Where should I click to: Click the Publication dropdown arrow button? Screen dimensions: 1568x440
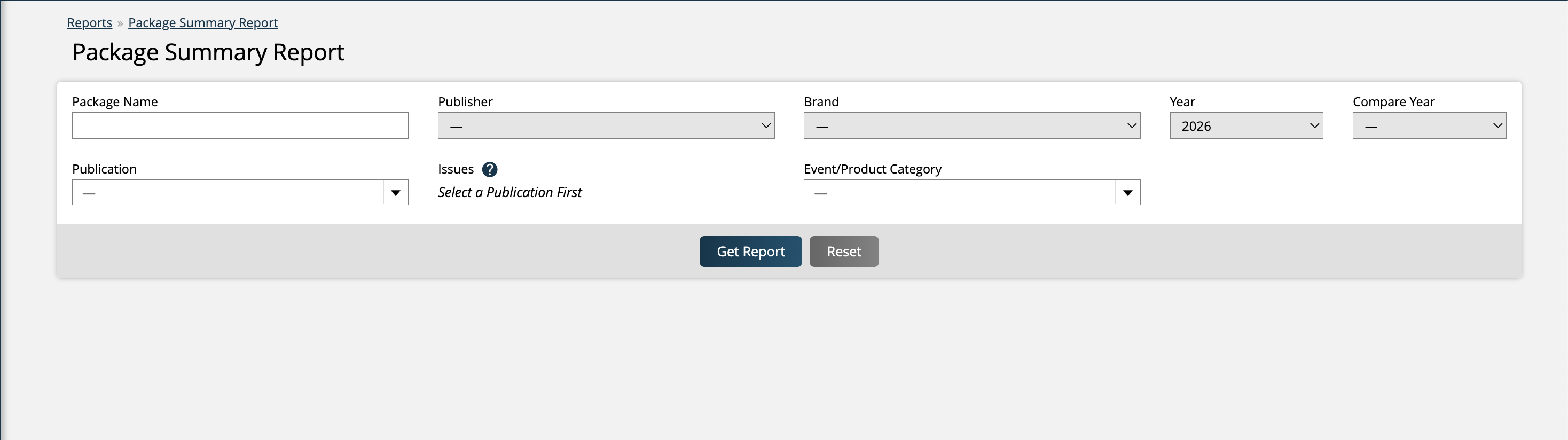click(x=396, y=192)
